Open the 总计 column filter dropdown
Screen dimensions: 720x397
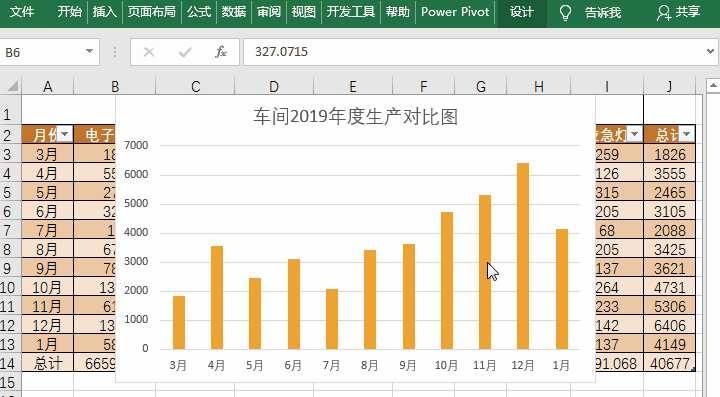pos(686,134)
